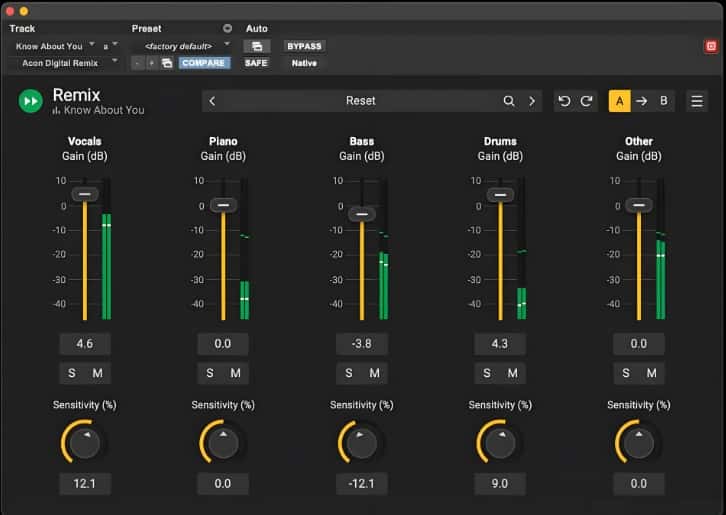
Task: Open the Reset preset name selector
Action: 361,101
